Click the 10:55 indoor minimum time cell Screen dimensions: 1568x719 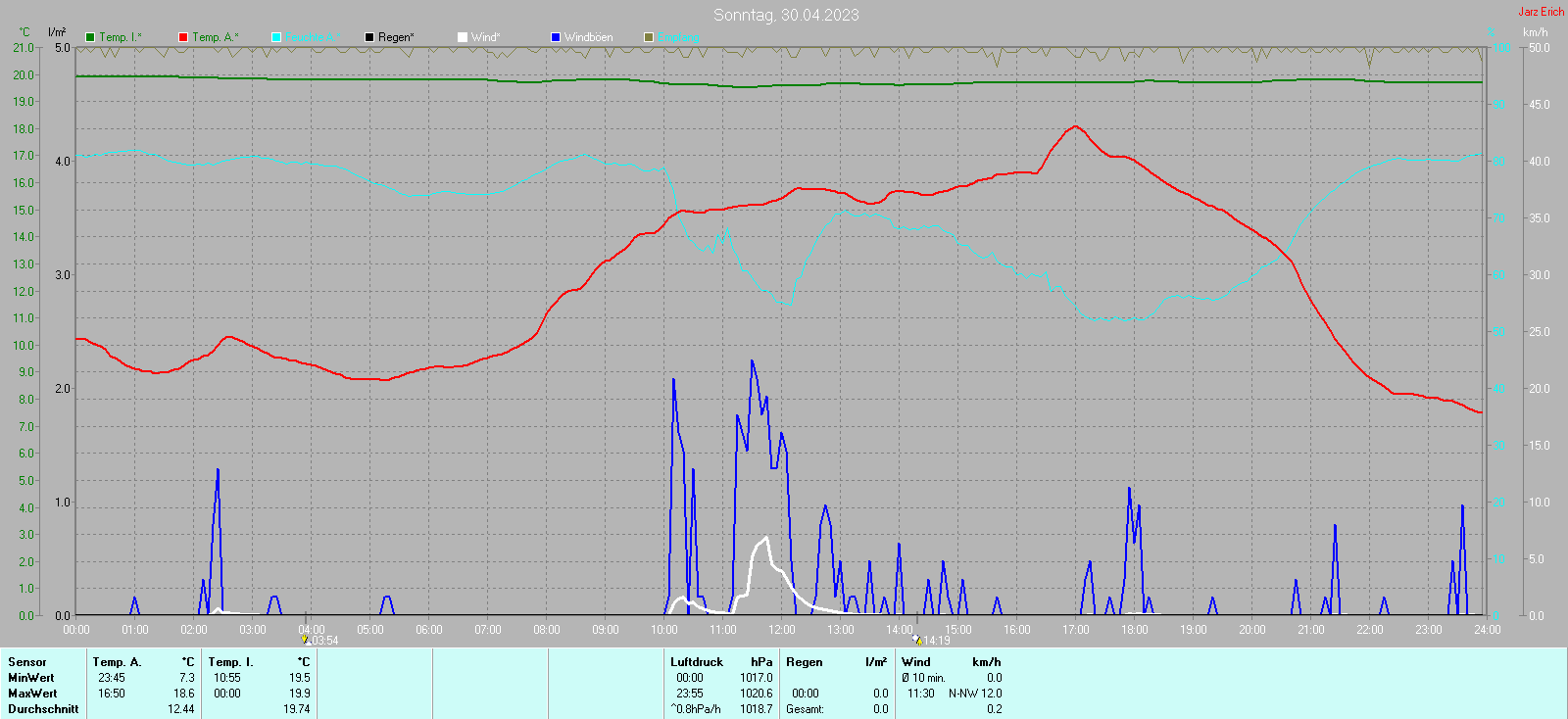click(227, 678)
